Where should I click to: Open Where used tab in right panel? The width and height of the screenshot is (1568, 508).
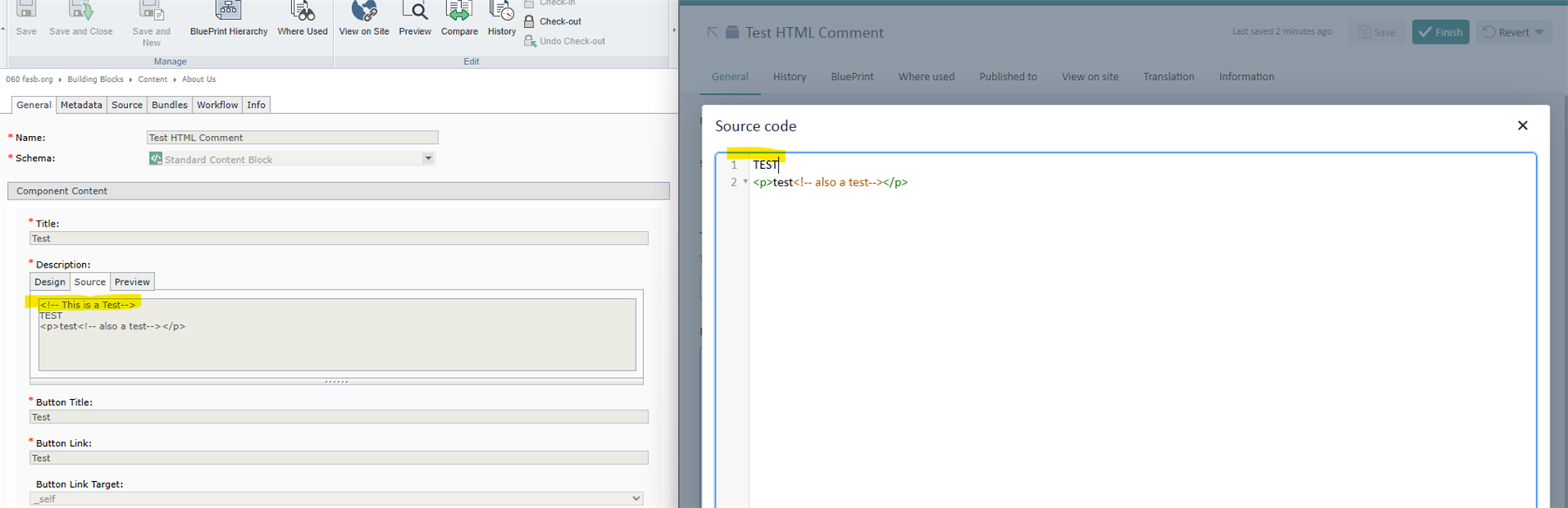tap(927, 77)
